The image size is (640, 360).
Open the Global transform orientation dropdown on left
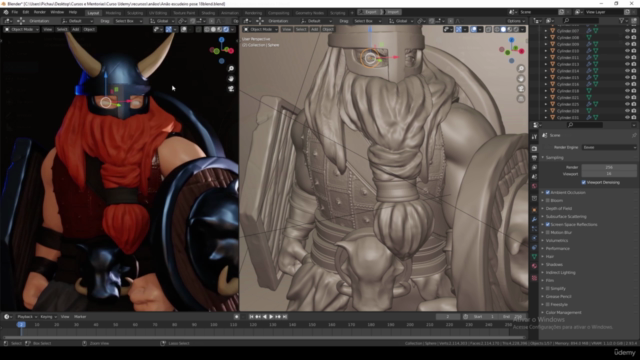[x=161, y=21]
